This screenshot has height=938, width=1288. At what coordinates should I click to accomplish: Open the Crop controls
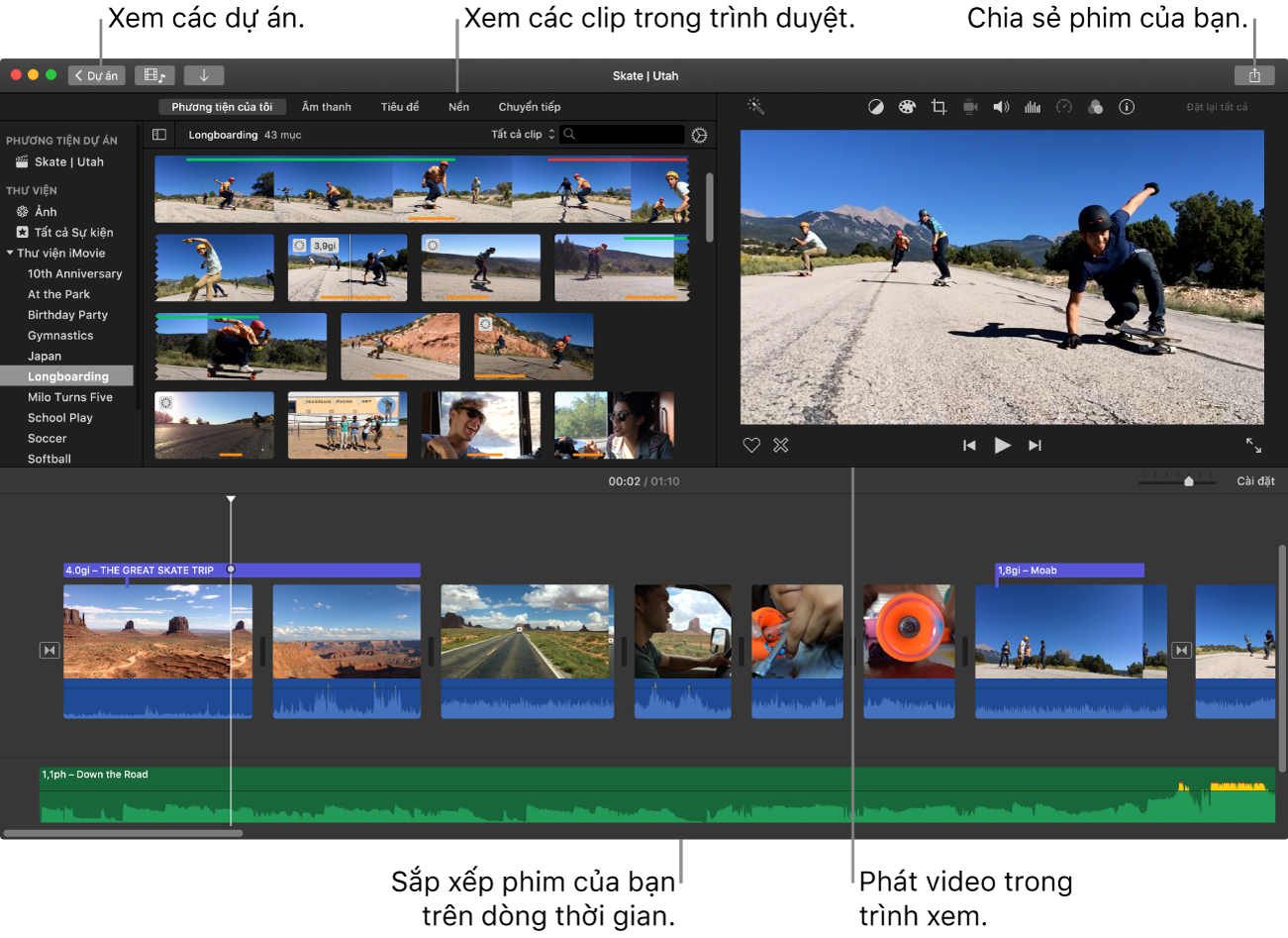point(939,107)
